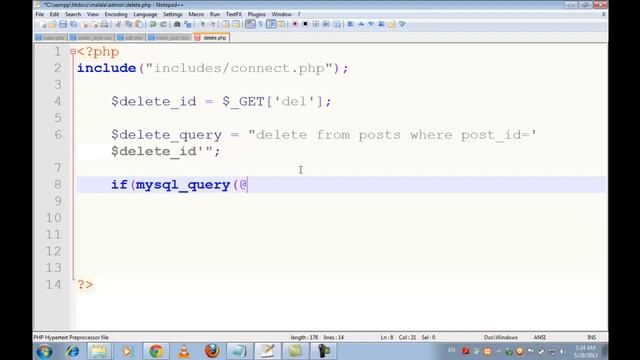Screen dimensions: 640x360
Task: Open the Settings menu
Action: pyautogui.click(x=173, y=14)
